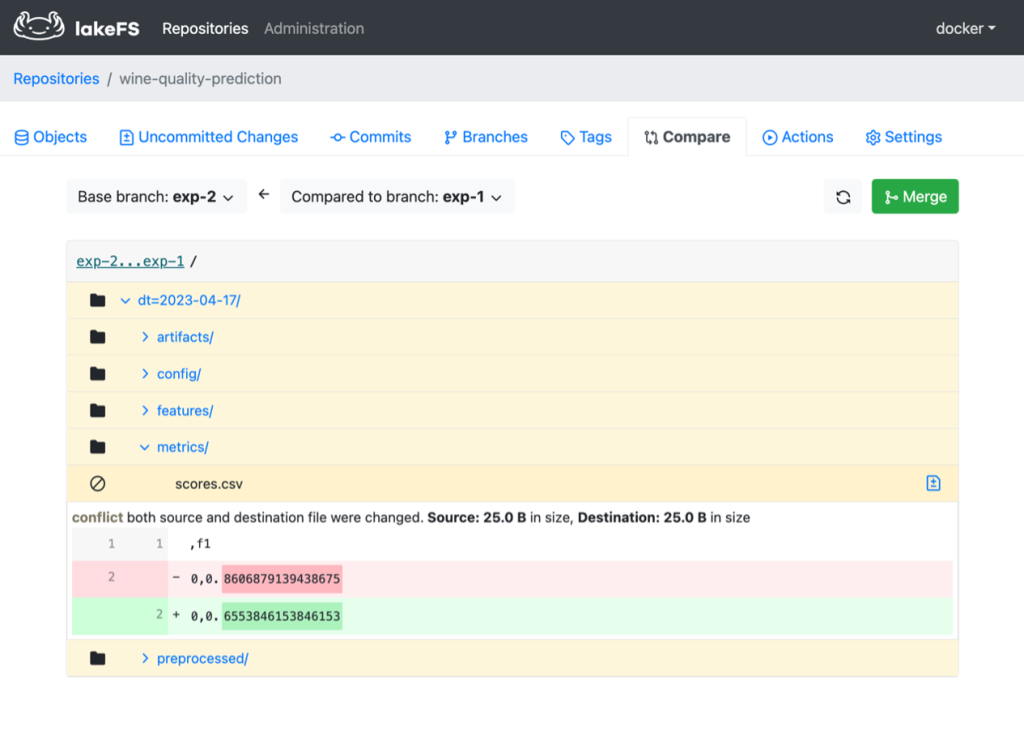1024x744 pixels.
Task: Expand the preprocessed/ chevron
Action: 145,658
